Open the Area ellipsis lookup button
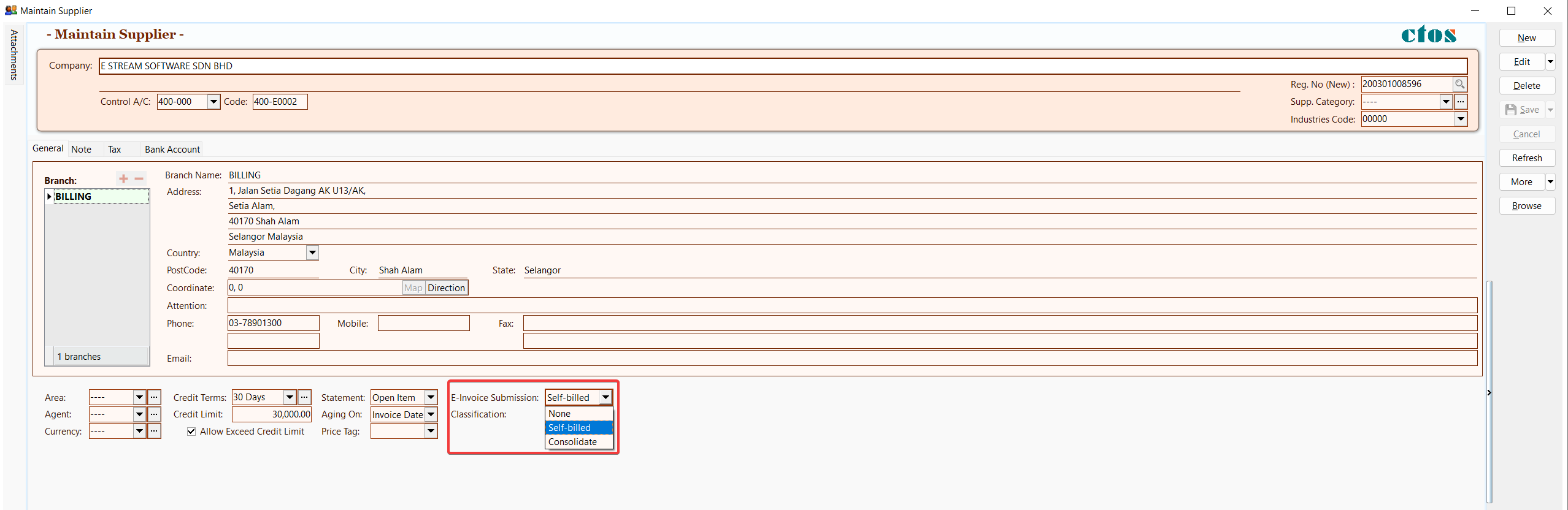Image resolution: width=1568 pixels, height=510 pixels. [154, 397]
